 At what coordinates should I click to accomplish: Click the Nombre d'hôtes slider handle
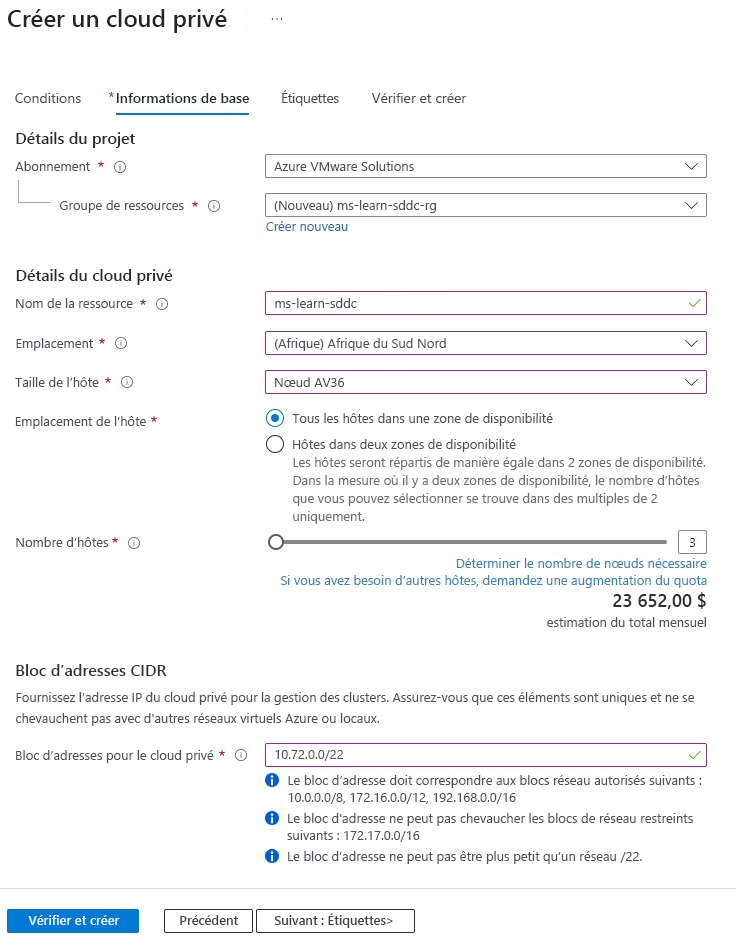point(276,542)
